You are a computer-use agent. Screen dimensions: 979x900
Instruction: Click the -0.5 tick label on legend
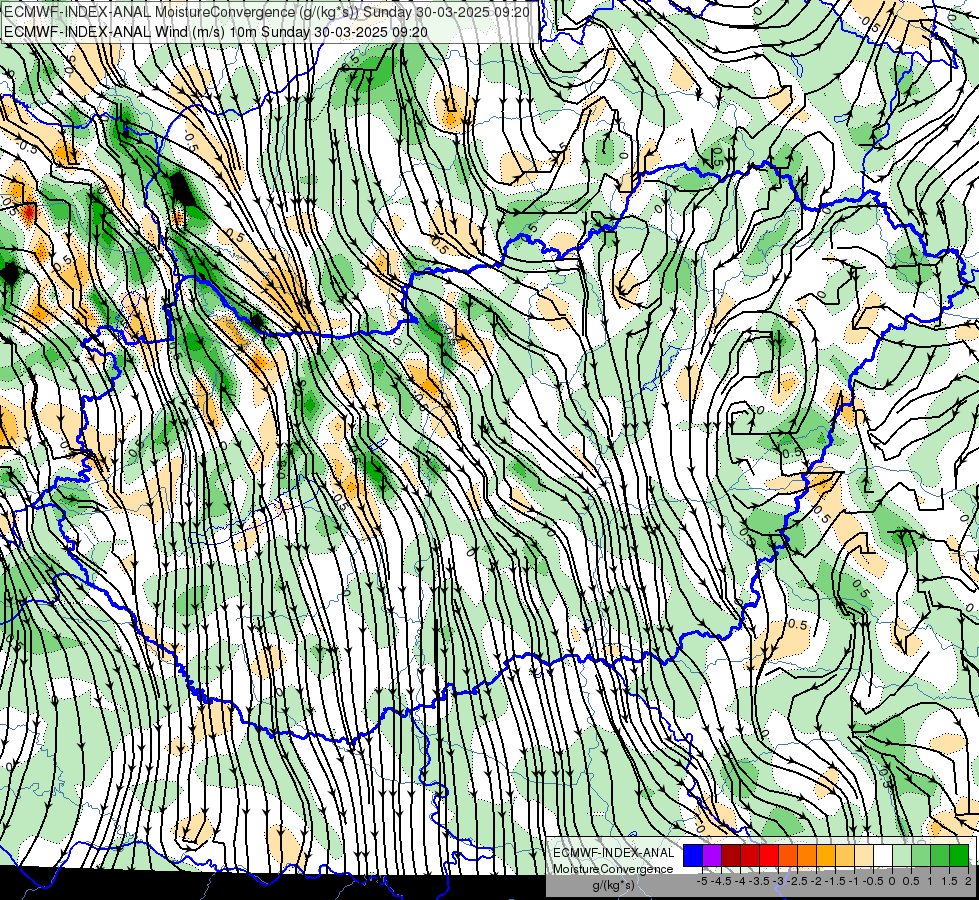click(x=873, y=881)
